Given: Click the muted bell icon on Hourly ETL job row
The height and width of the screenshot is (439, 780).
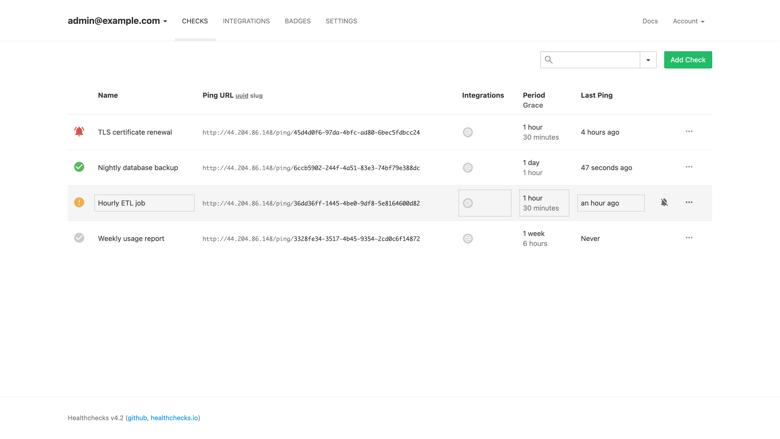Looking at the screenshot, I should 664,202.
